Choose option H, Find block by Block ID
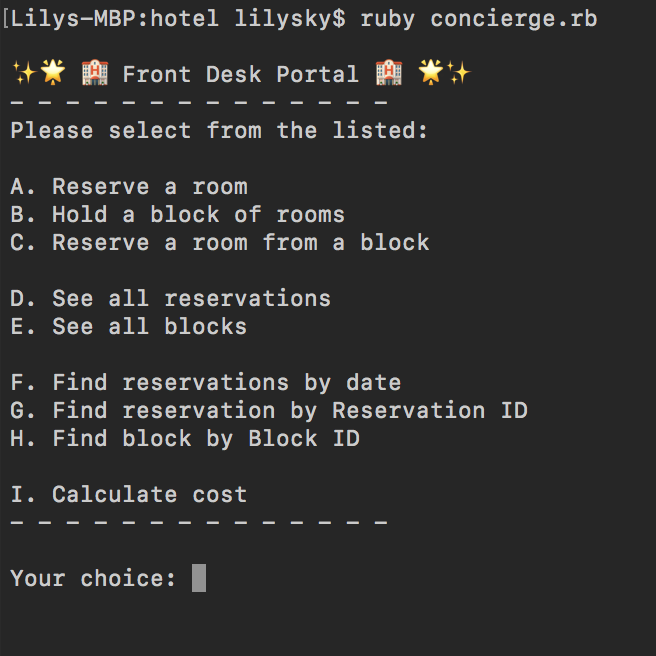656x656 pixels. [x=185, y=439]
